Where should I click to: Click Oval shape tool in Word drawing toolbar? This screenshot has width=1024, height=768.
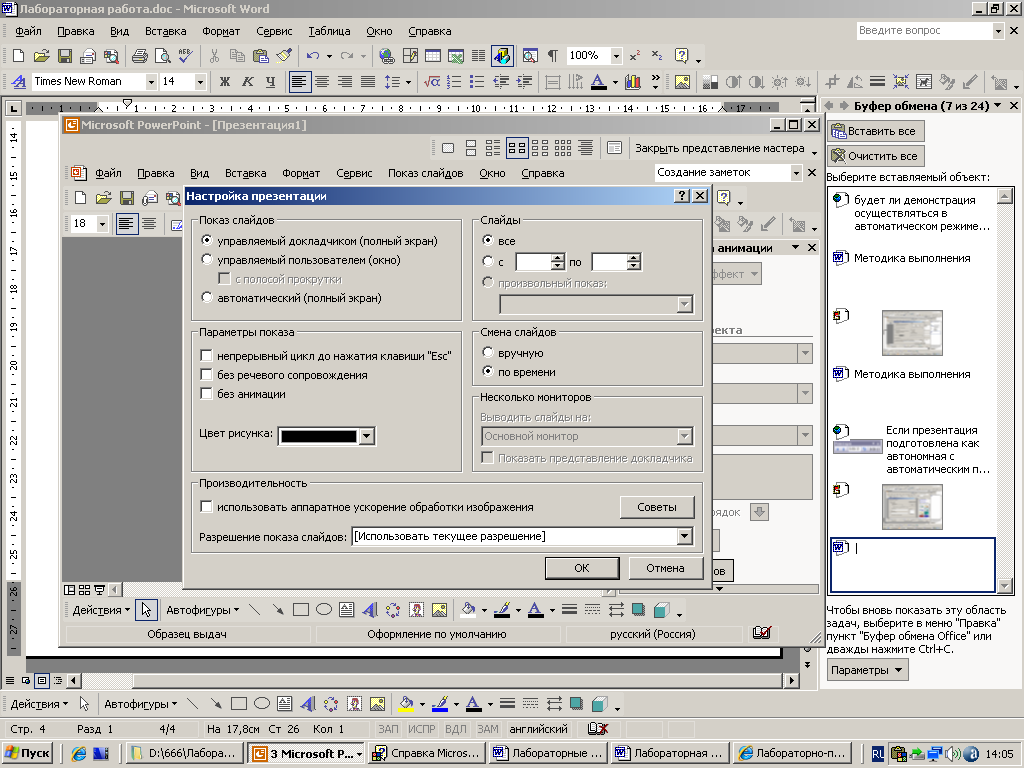[262, 704]
